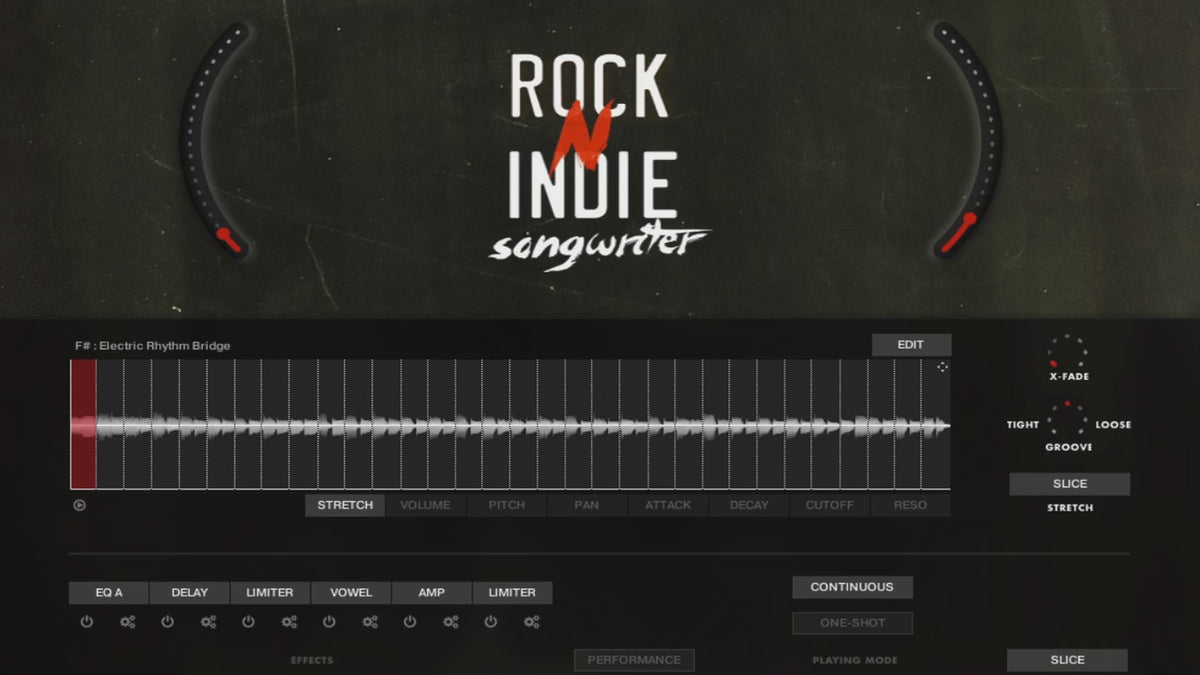Select the red highlighted first waveform slice
Viewport: 1200px width, 675px height.
coord(83,425)
